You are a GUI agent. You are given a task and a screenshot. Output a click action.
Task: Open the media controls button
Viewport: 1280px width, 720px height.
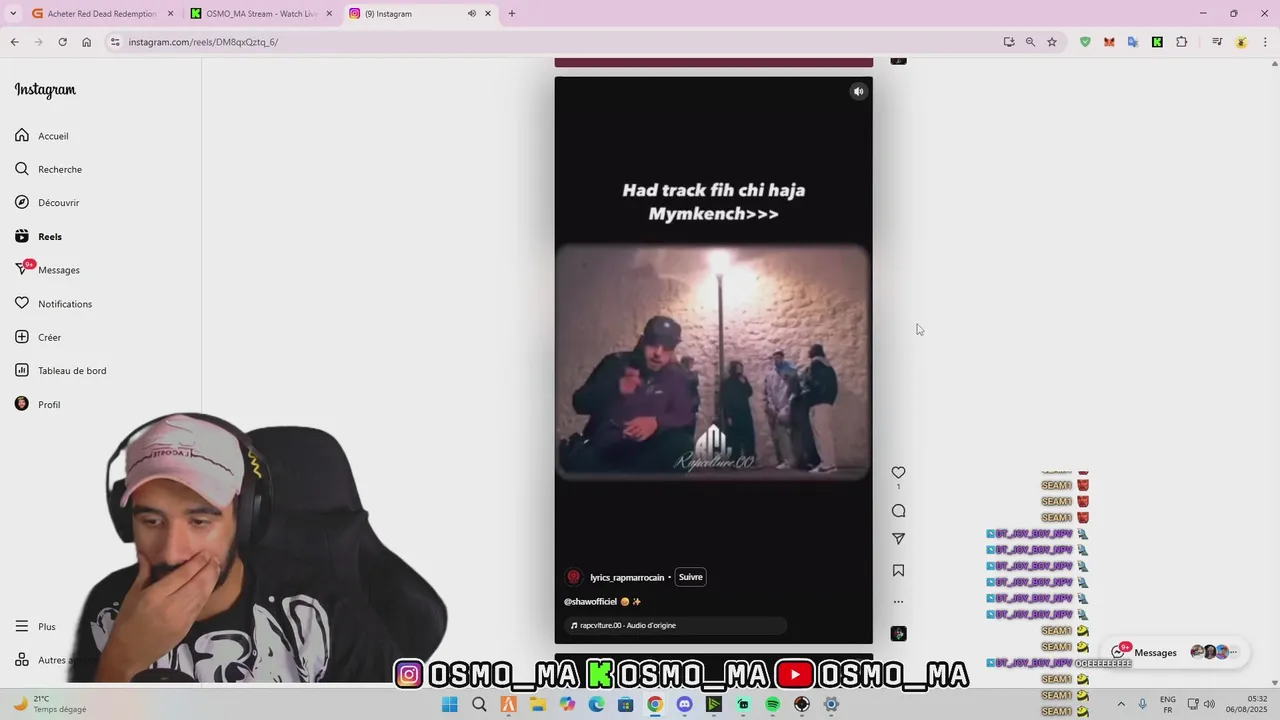click(x=1217, y=42)
